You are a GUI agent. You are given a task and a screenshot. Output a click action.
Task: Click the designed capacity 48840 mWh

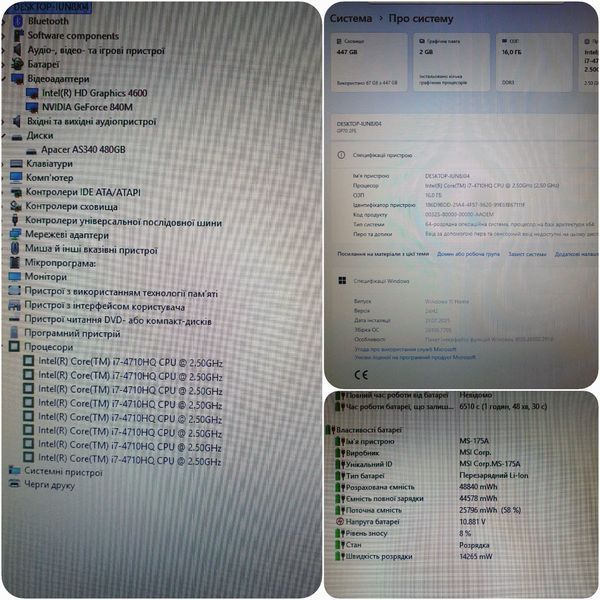click(478, 487)
